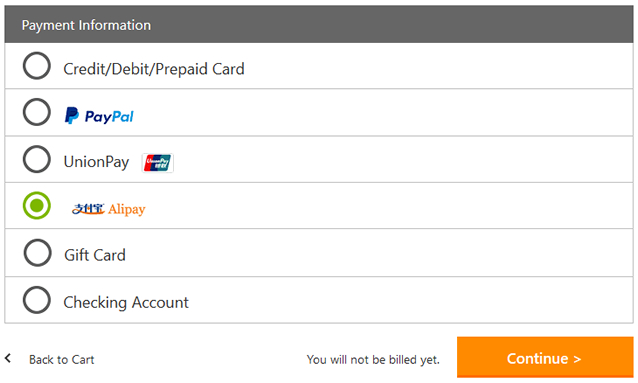Click the orange Alipay wordmark
The image size is (638, 383).
(127, 209)
